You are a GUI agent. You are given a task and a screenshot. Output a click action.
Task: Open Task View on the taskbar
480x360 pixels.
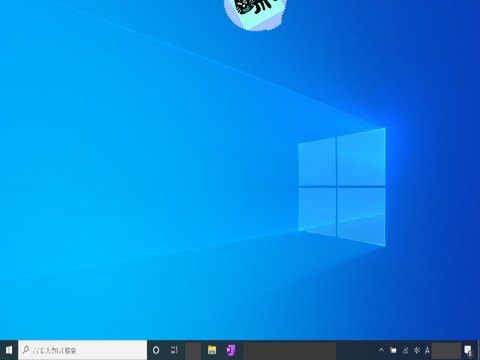tap(174, 350)
